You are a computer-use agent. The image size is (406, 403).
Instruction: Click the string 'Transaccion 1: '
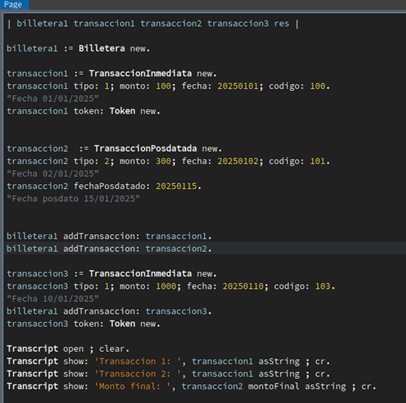tap(138, 361)
